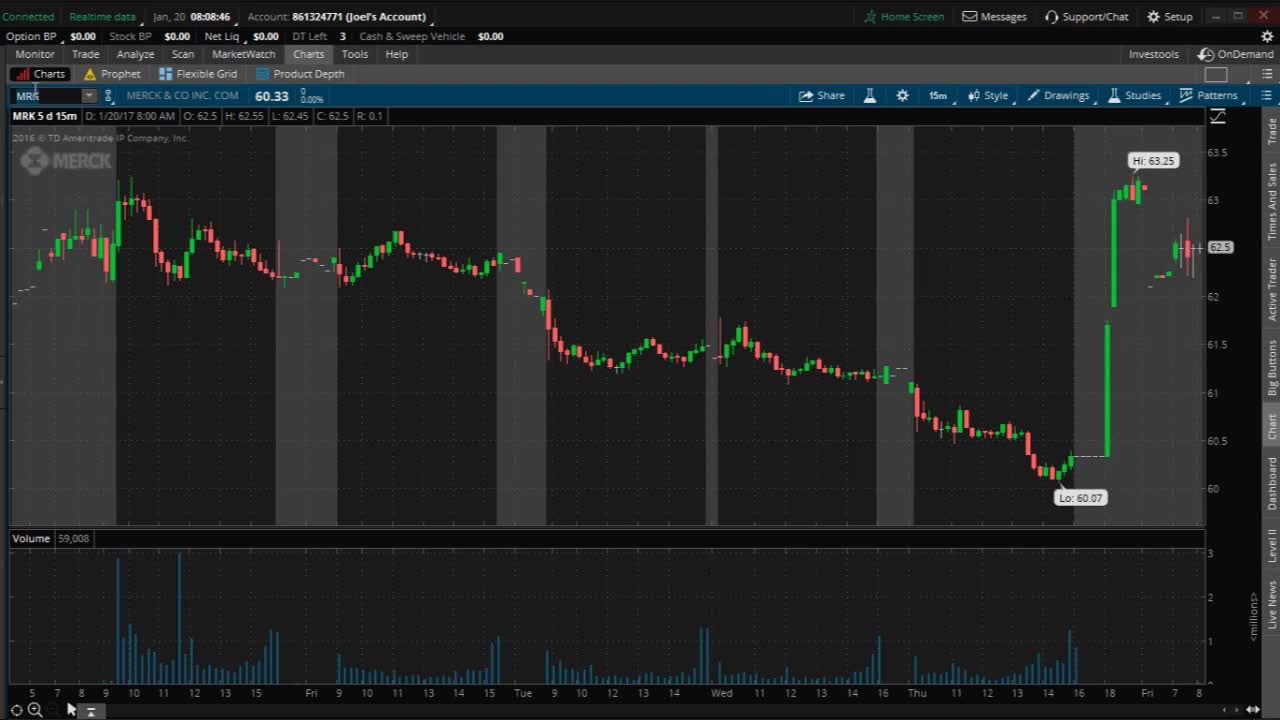Open the grid layout rectangle selector

coord(1216,74)
